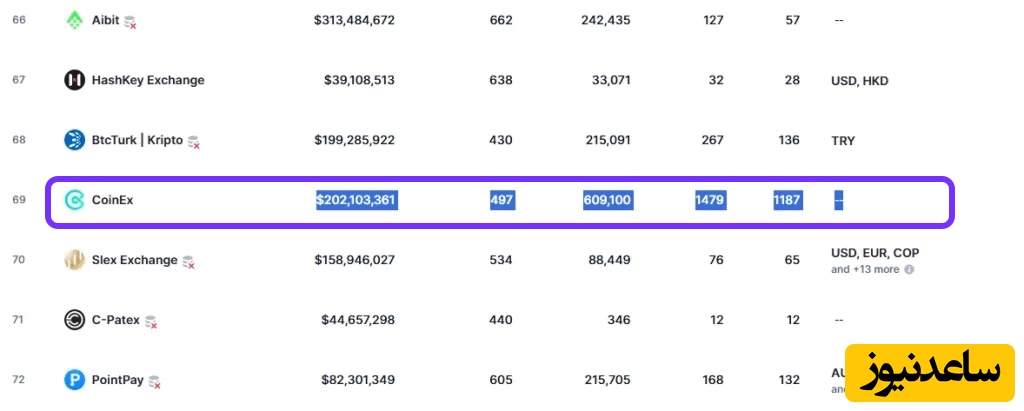Click the Aibit exchange logo icon
Image resolution: width=1024 pixels, height=411 pixels.
(75, 20)
